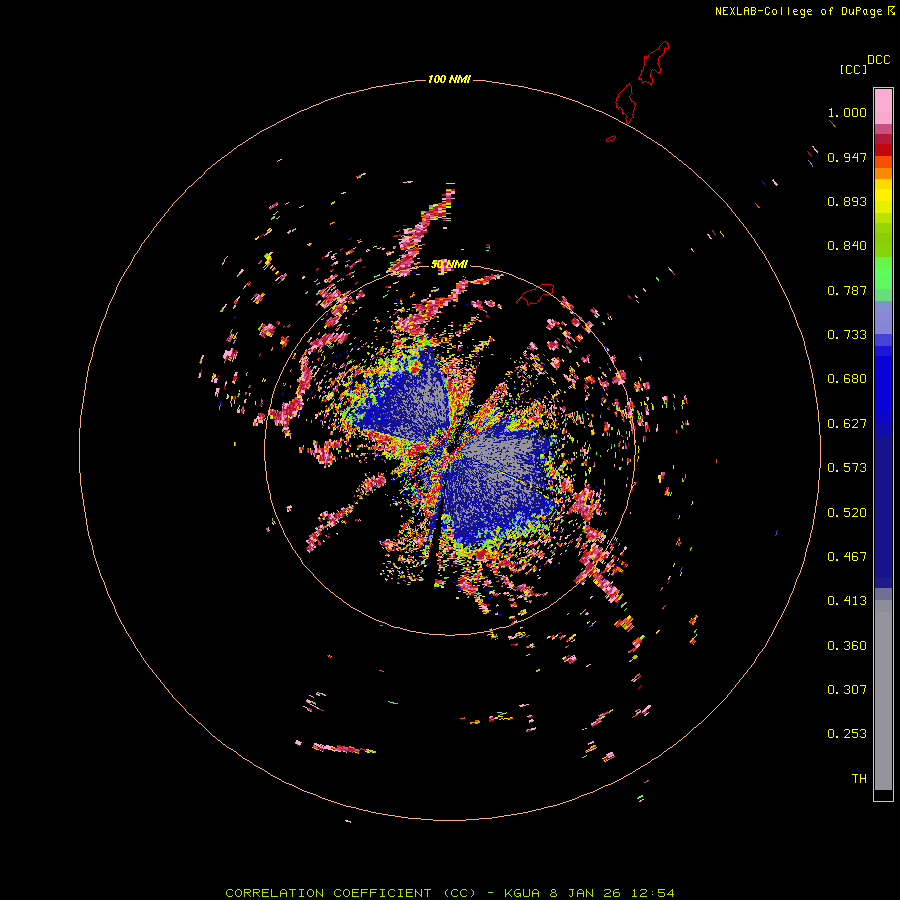Click the 50 NMI range ring label
This screenshot has height=900, width=900.
pos(449,265)
